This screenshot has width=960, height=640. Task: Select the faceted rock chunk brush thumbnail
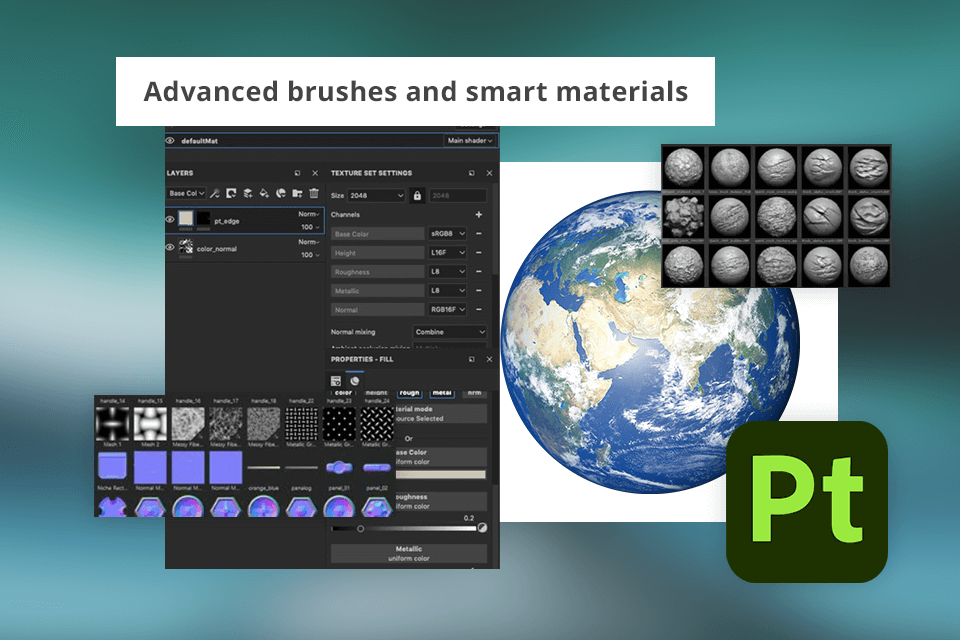point(683,217)
